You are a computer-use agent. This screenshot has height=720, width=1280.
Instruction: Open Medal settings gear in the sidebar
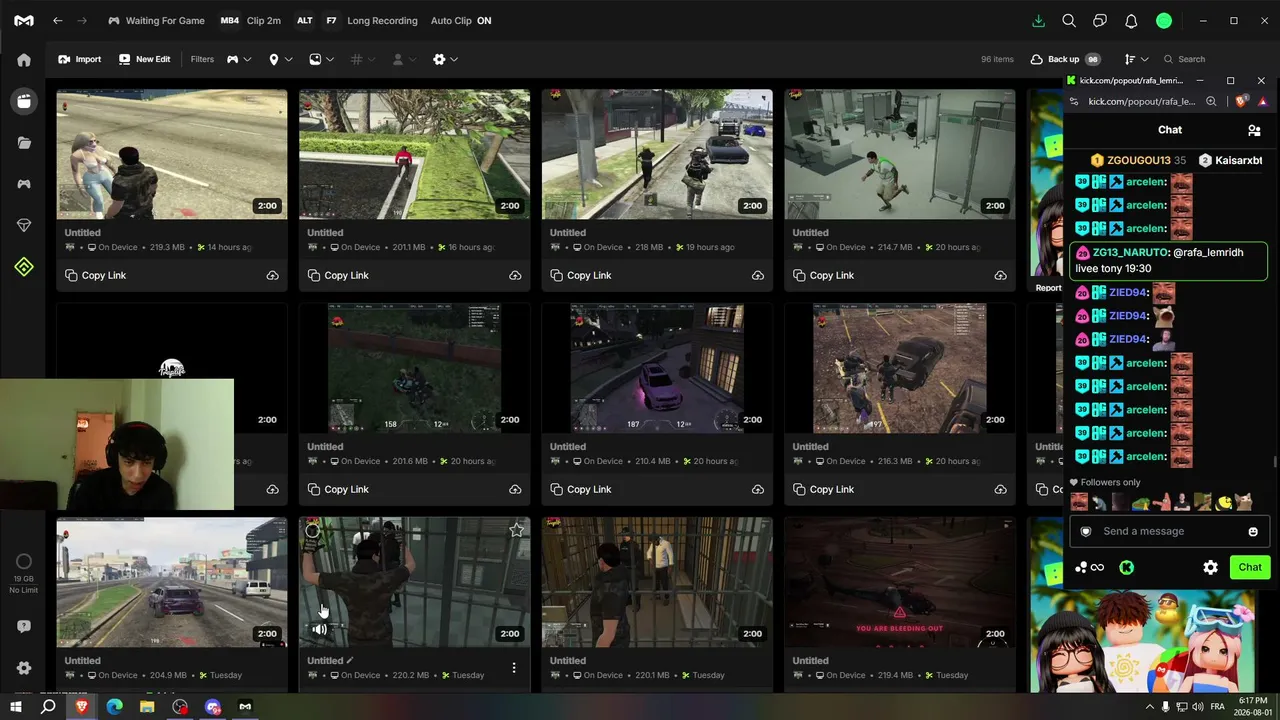pyautogui.click(x=24, y=668)
